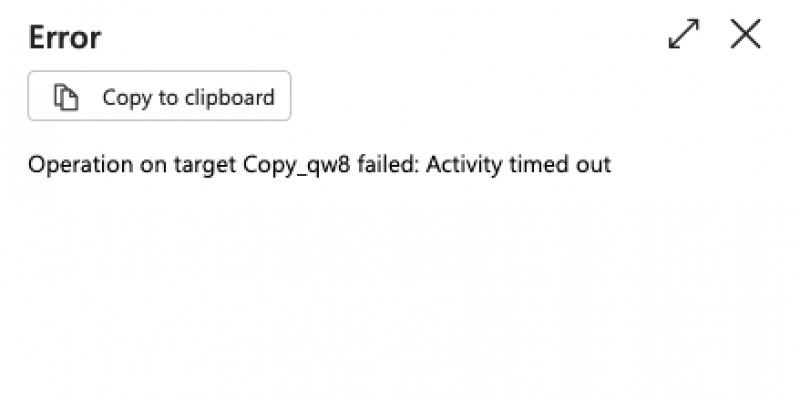This screenshot has width=800, height=400.
Task: Click the error message line
Action: [x=319, y=165]
